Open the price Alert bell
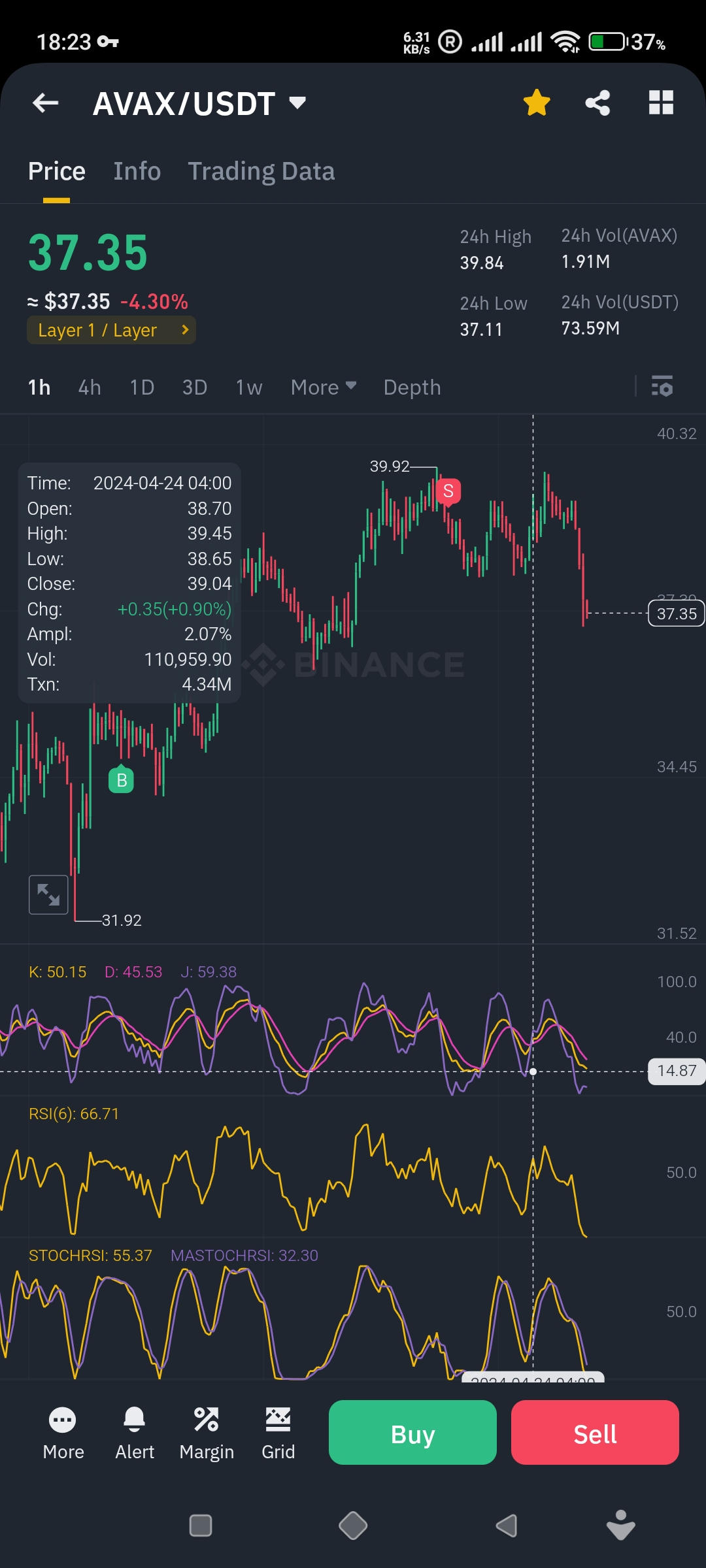706x1568 pixels. point(135,1433)
